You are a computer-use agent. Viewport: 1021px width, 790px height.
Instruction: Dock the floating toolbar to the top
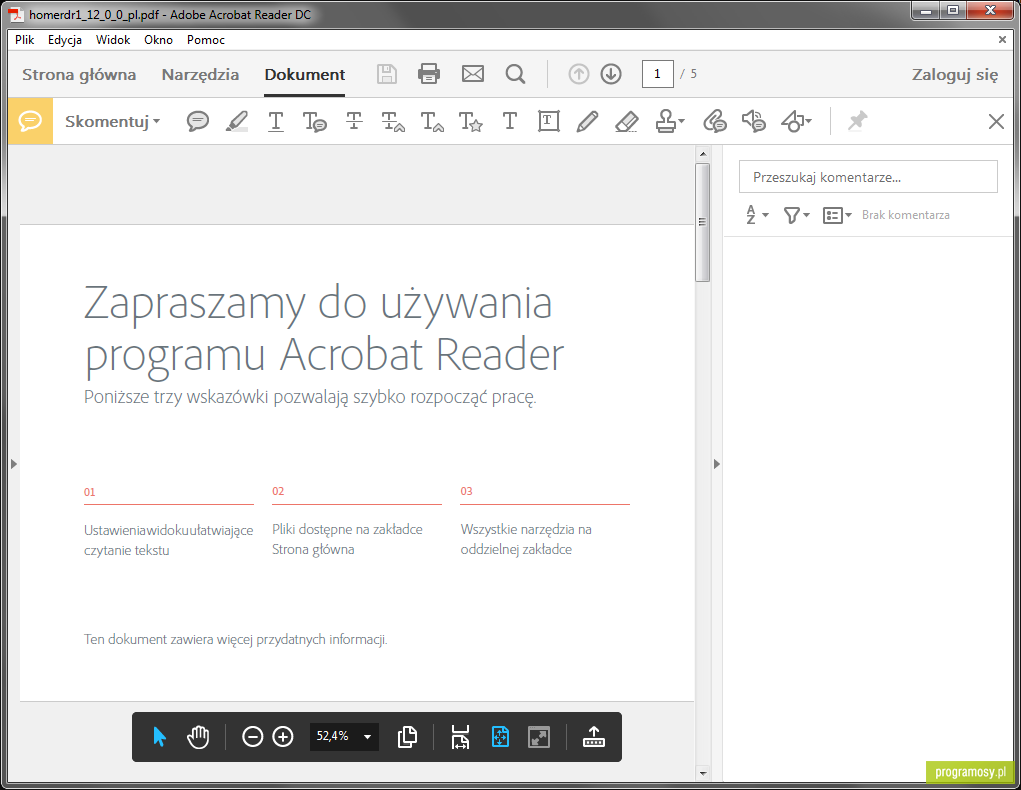[593, 737]
